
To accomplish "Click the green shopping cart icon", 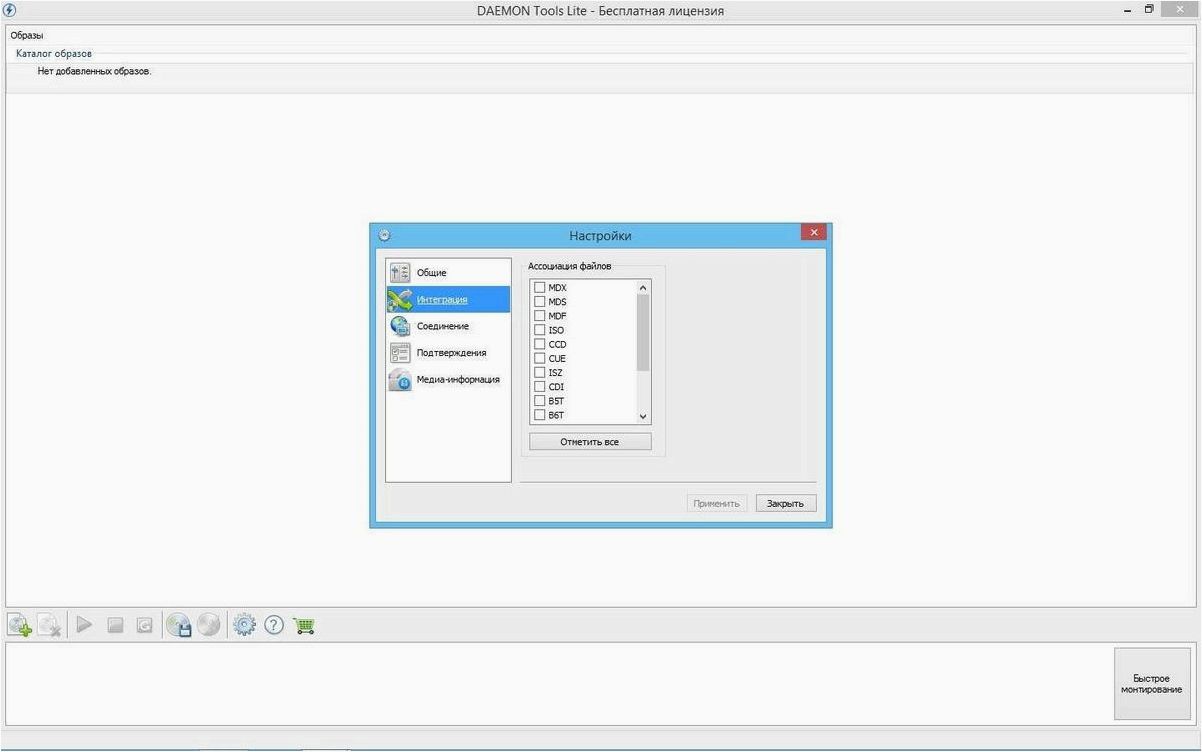I will pyautogui.click(x=305, y=626).
